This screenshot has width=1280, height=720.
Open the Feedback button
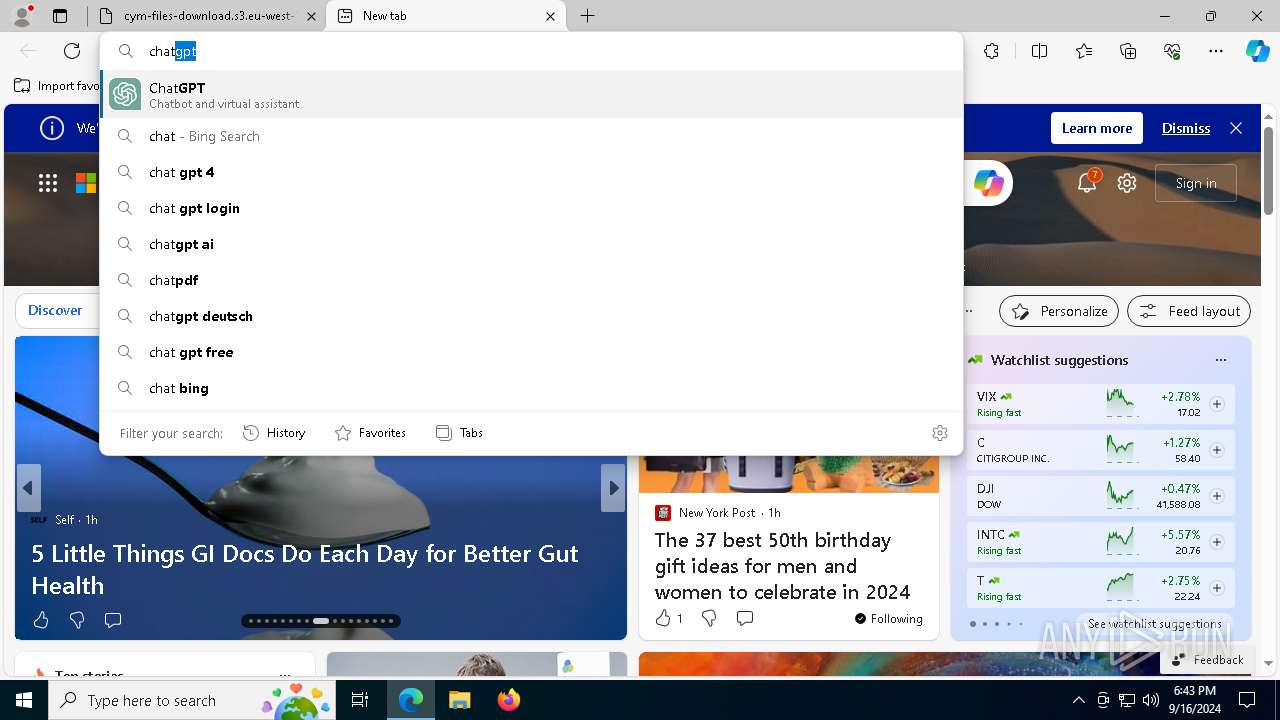point(1206,659)
